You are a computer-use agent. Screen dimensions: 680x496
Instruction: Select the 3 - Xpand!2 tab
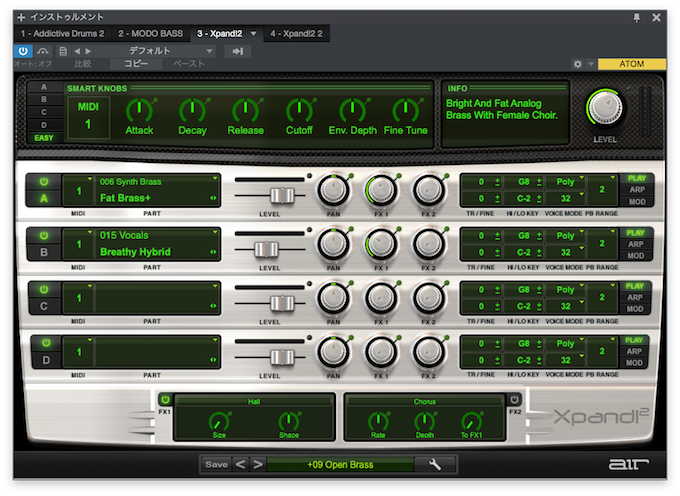[219, 34]
